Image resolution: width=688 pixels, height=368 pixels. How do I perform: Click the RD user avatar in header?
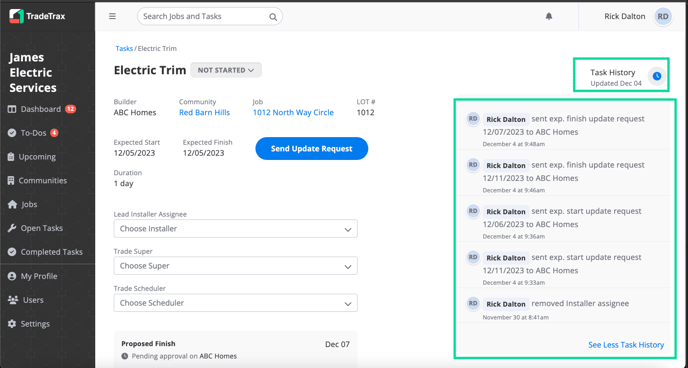click(663, 16)
